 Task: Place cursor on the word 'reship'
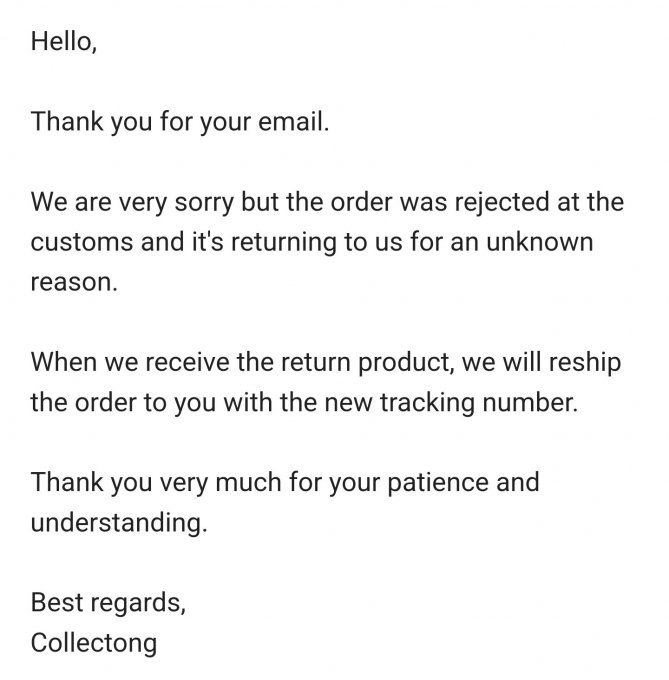coord(591,363)
